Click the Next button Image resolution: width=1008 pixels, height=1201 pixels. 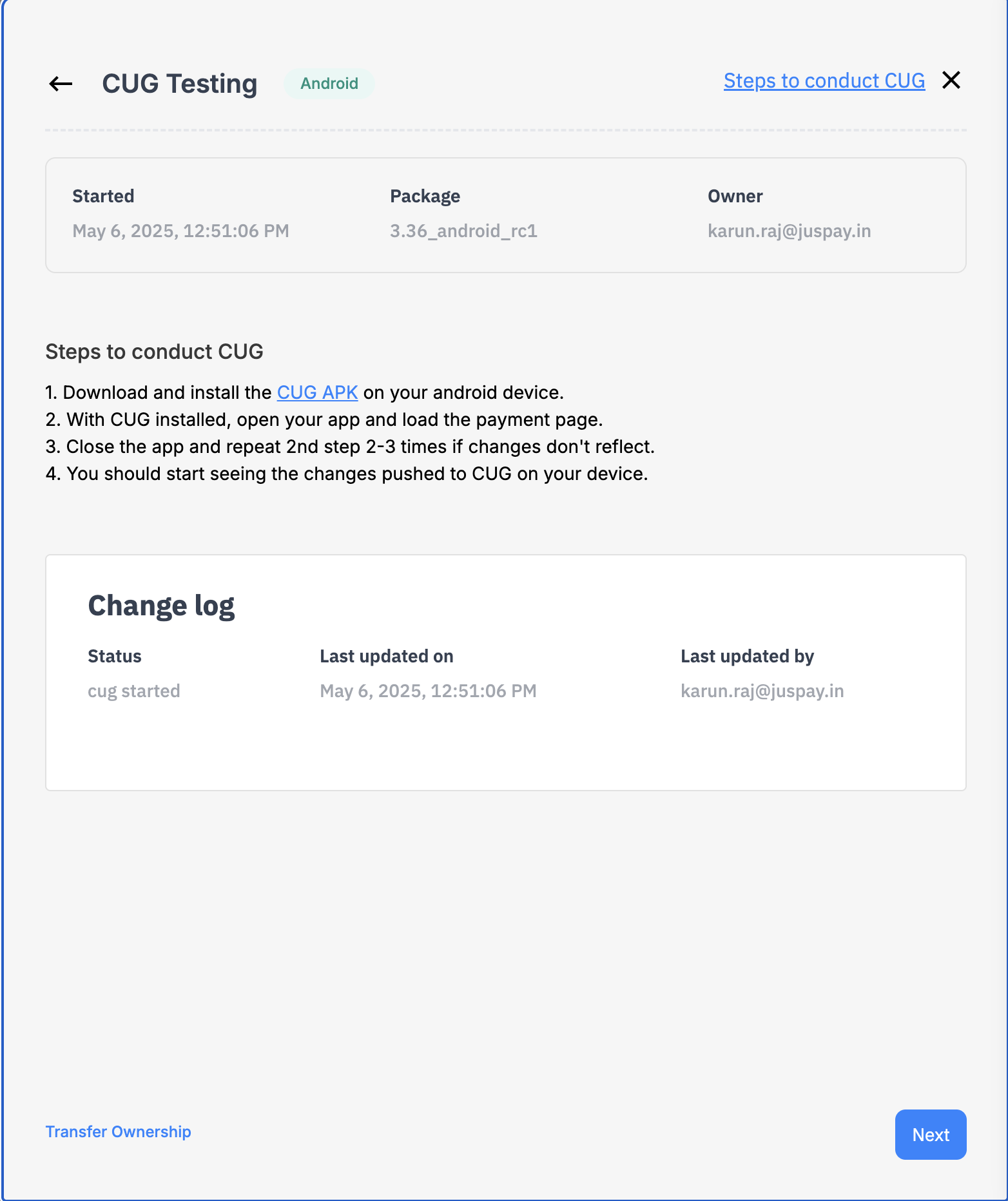(930, 1135)
